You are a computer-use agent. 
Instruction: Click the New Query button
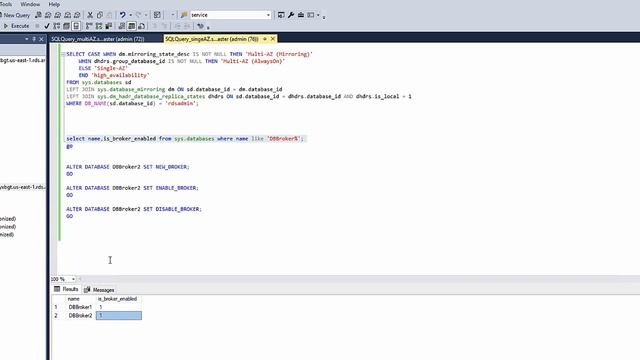(x=15, y=15)
